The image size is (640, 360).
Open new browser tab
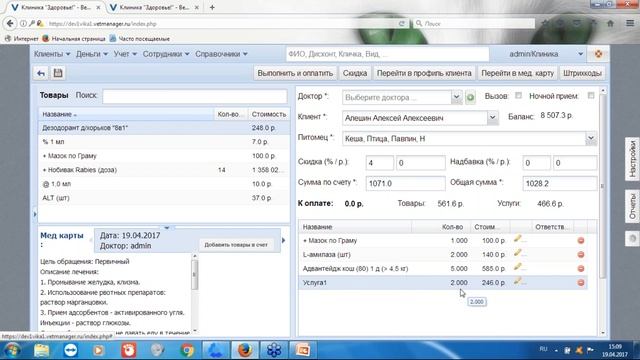pos(212,7)
